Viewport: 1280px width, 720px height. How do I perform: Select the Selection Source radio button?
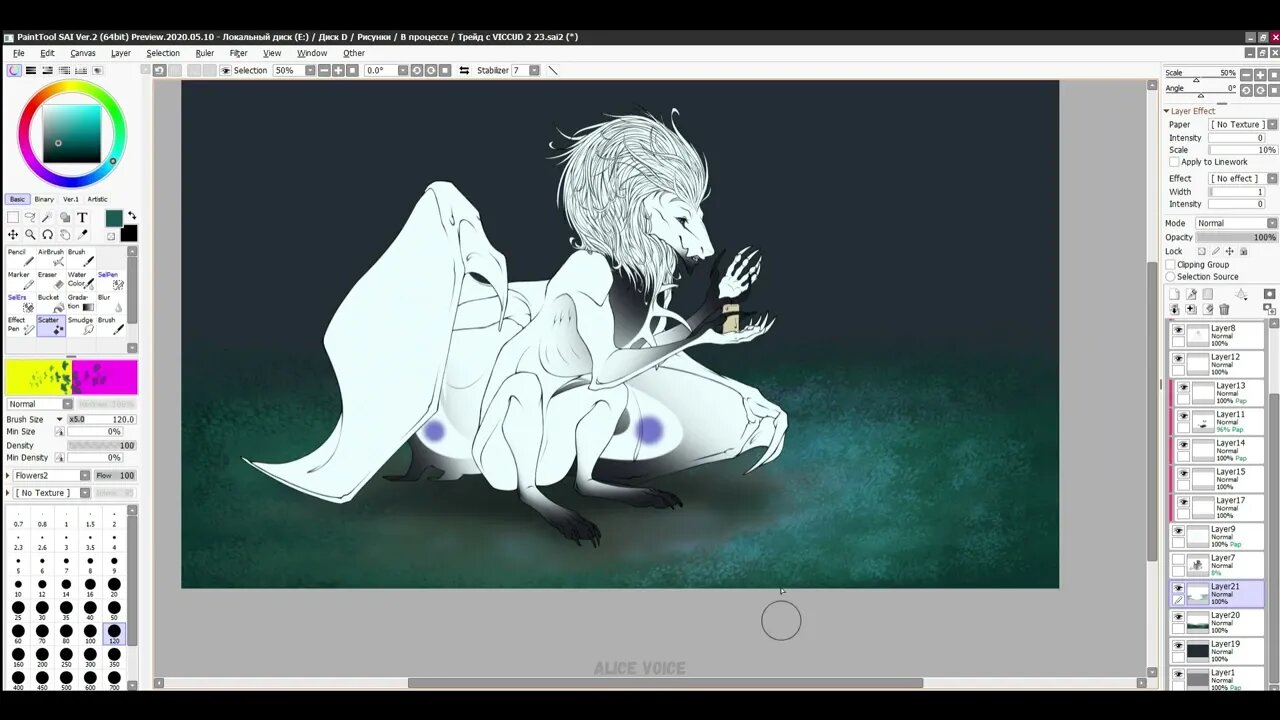point(1171,276)
